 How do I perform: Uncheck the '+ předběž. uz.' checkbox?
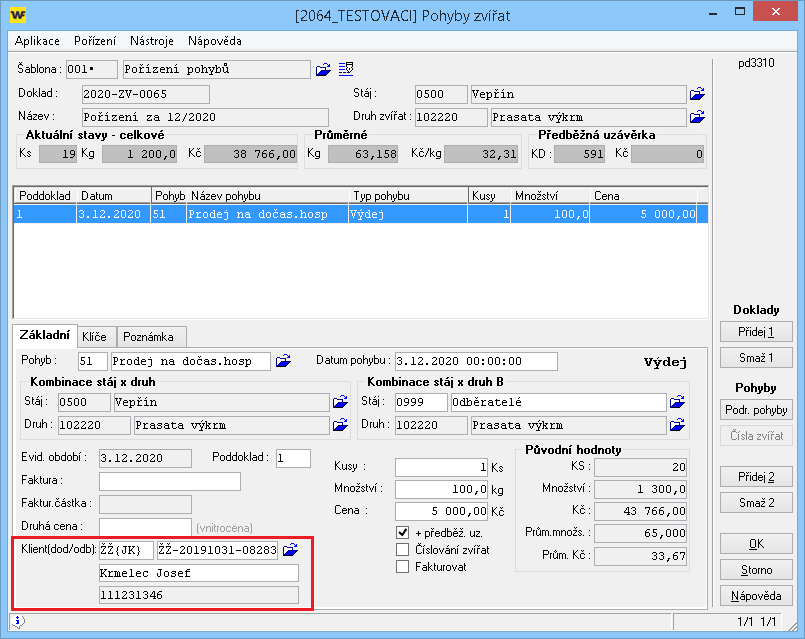coord(403,532)
